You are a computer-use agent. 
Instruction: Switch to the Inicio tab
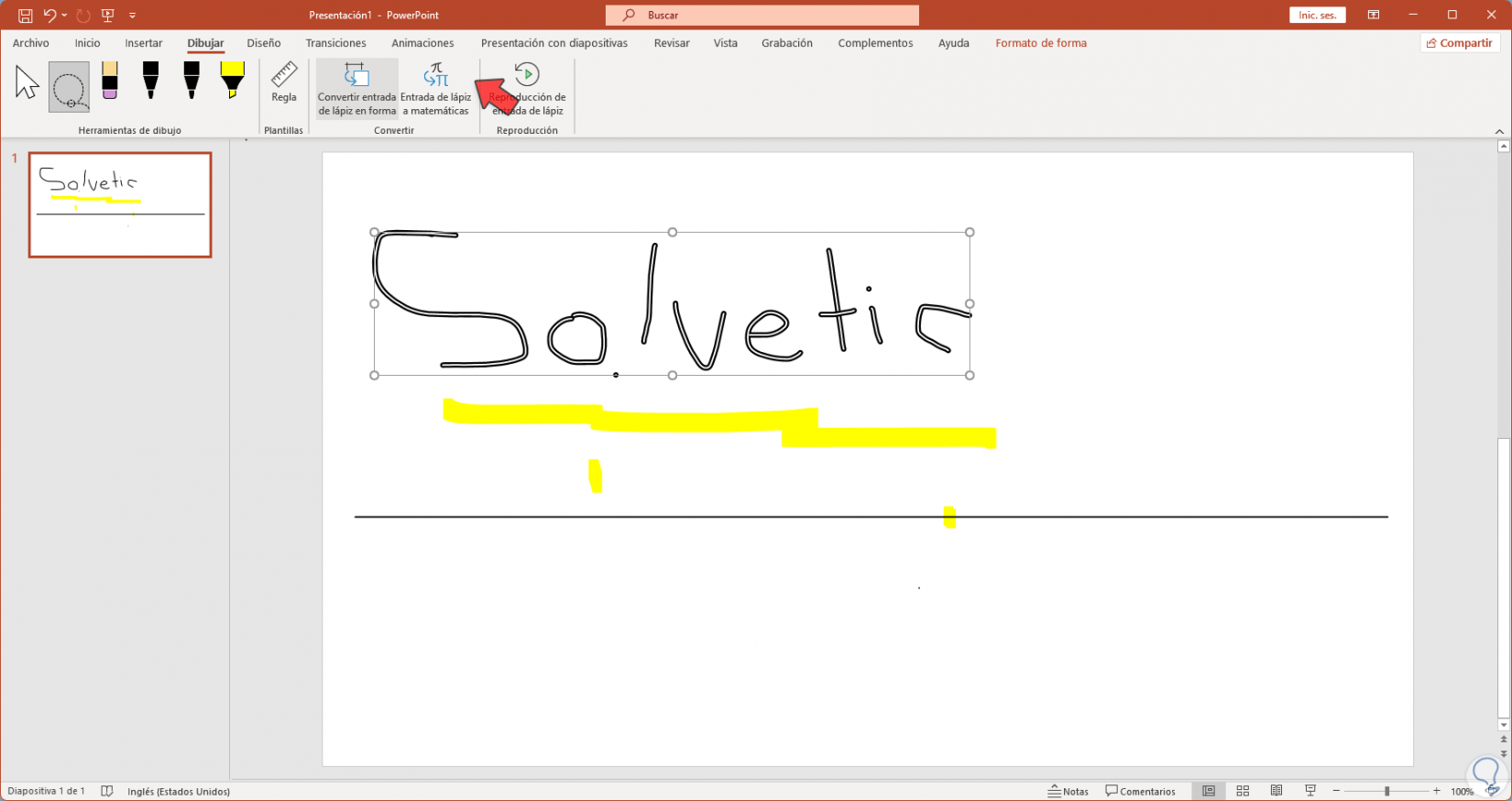[x=88, y=43]
